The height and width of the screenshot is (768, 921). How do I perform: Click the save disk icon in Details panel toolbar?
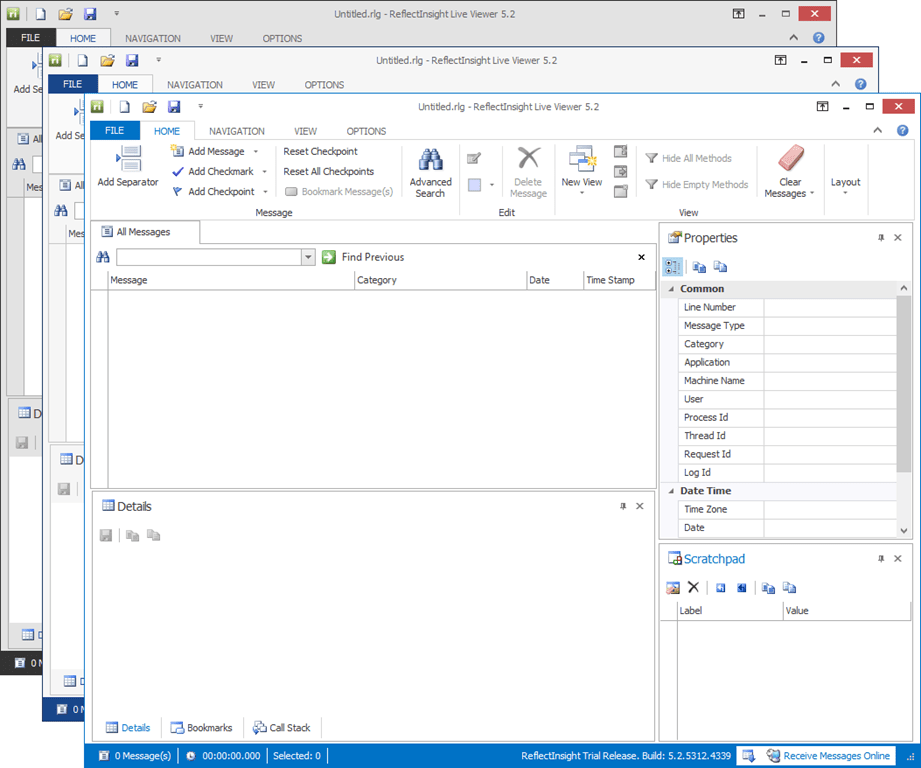click(x=106, y=535)
